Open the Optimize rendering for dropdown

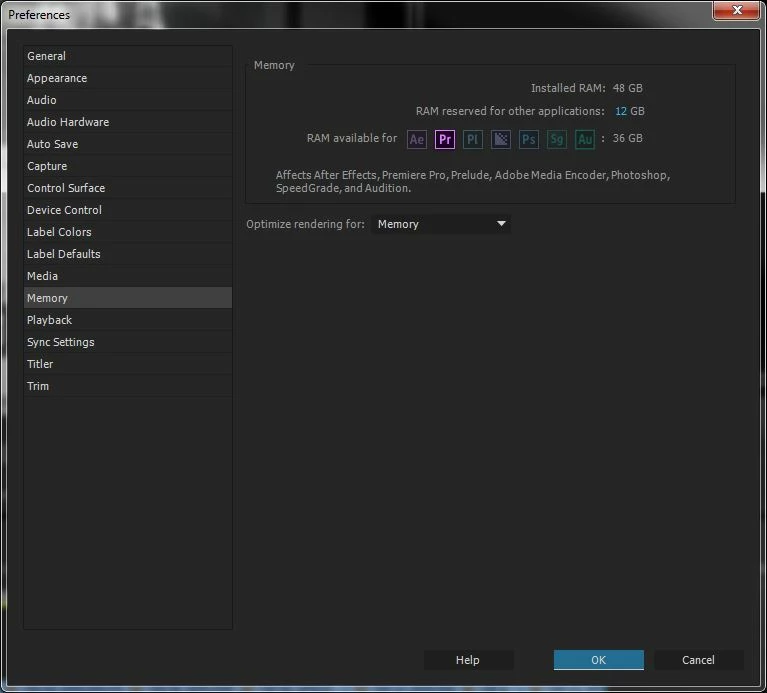point(441,224)
